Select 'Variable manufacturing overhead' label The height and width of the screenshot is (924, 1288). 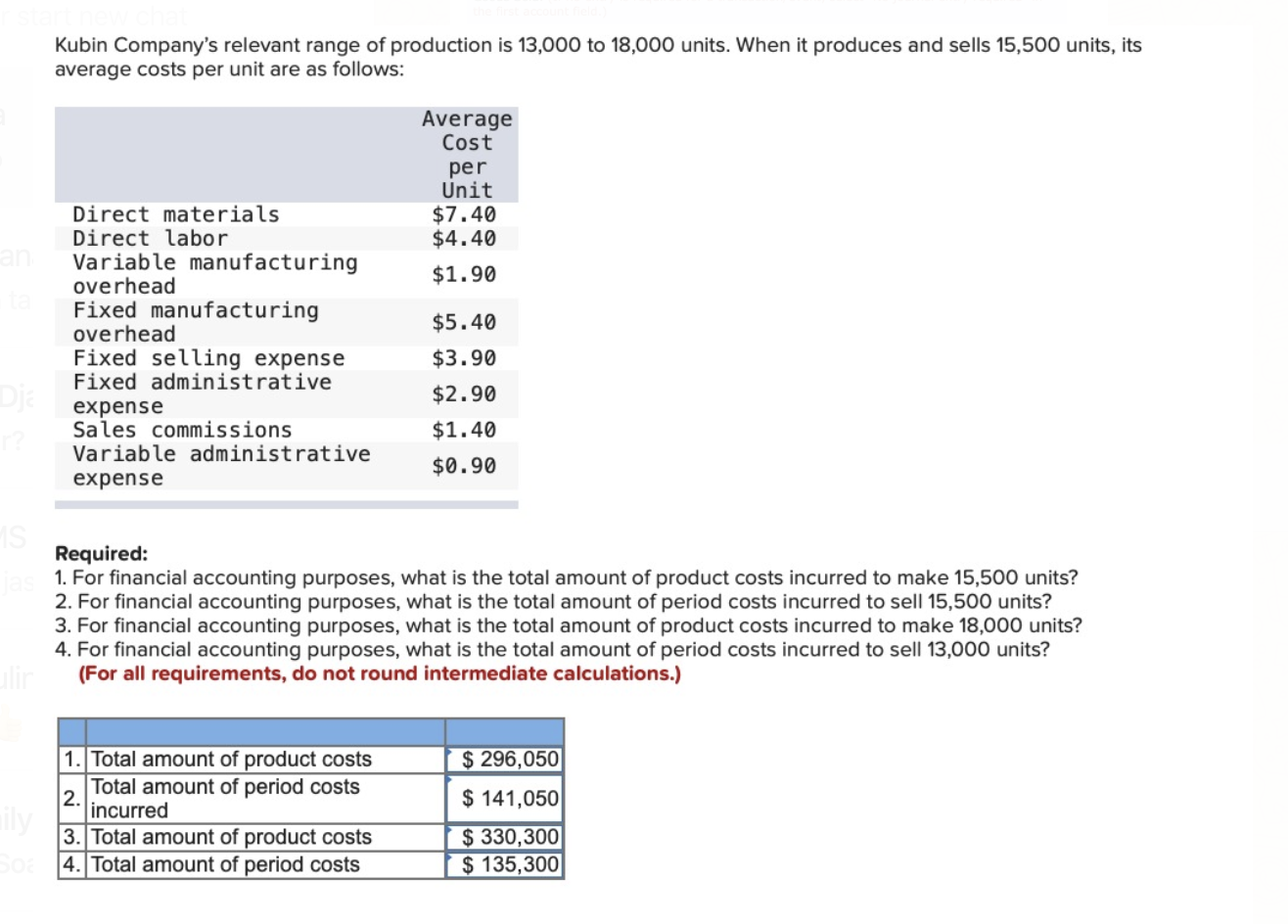215,274
